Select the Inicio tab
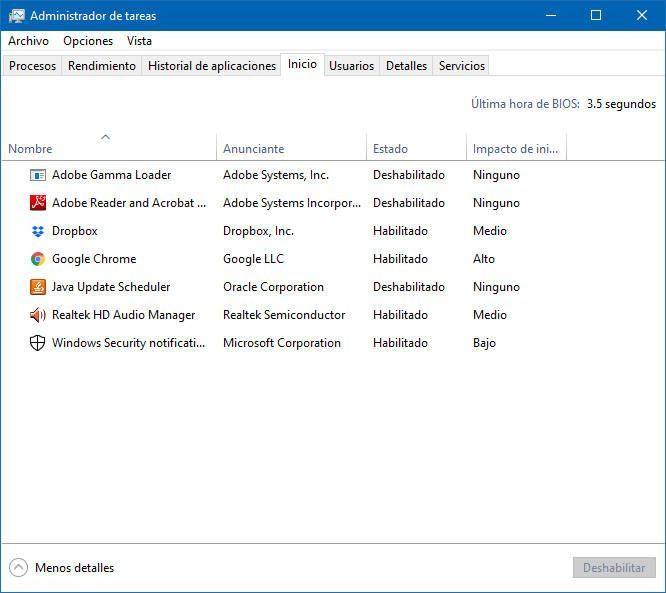 (302, 64)
